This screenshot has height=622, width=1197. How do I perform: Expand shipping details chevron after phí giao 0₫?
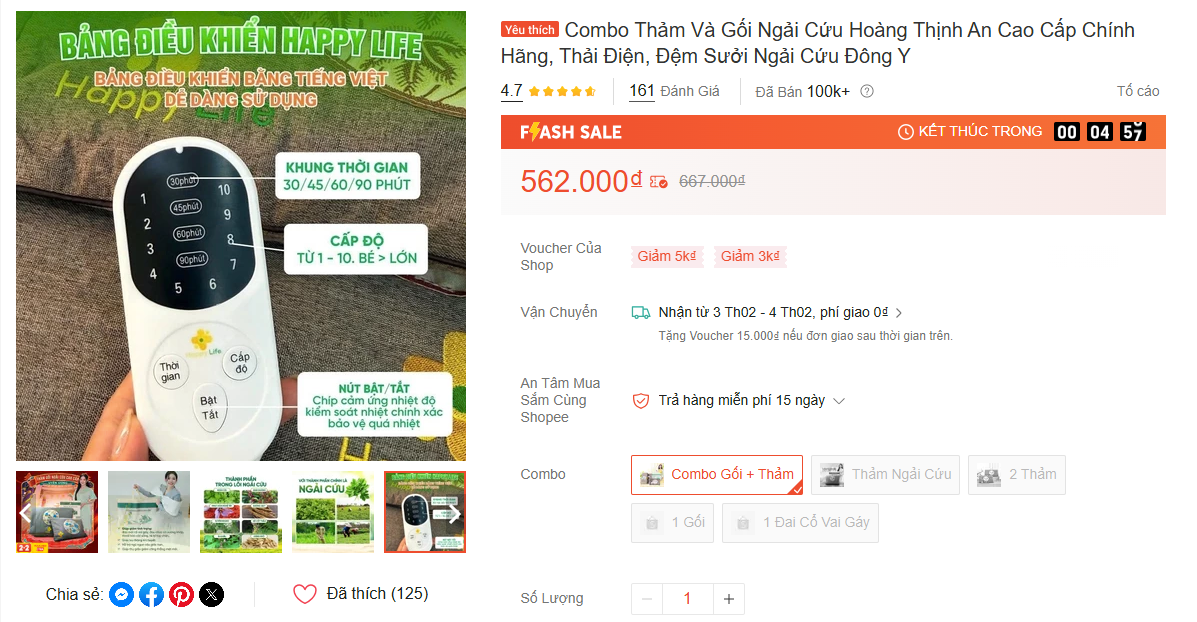(x=899, y=313)
